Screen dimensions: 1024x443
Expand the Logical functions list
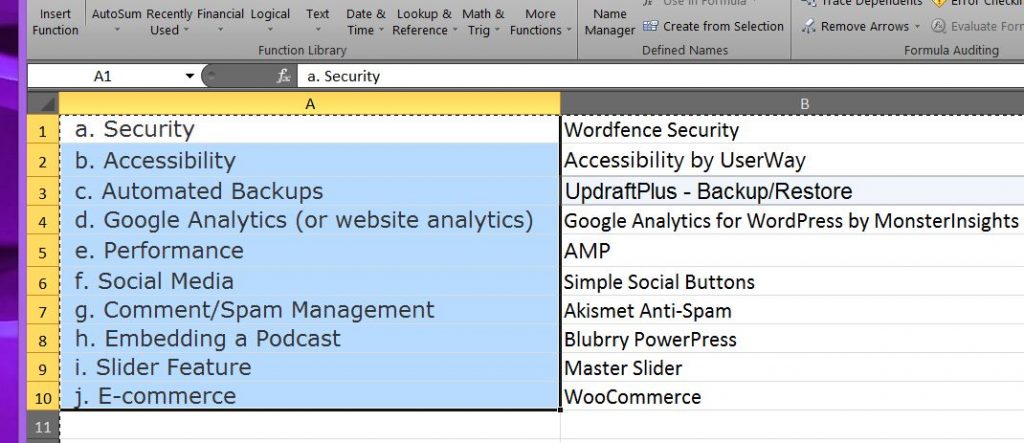[270, 22]
